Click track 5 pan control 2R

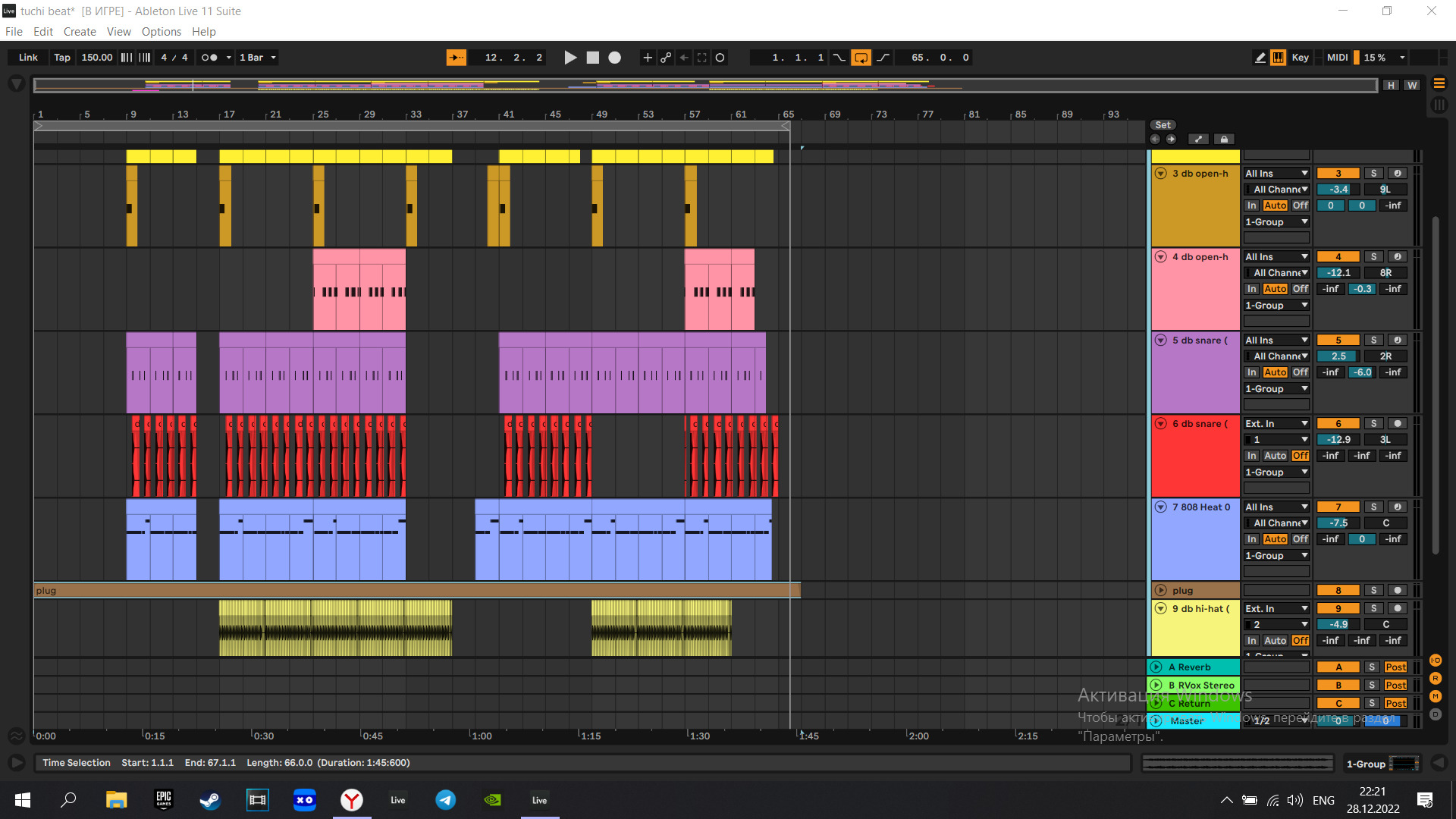[1385, 356]
